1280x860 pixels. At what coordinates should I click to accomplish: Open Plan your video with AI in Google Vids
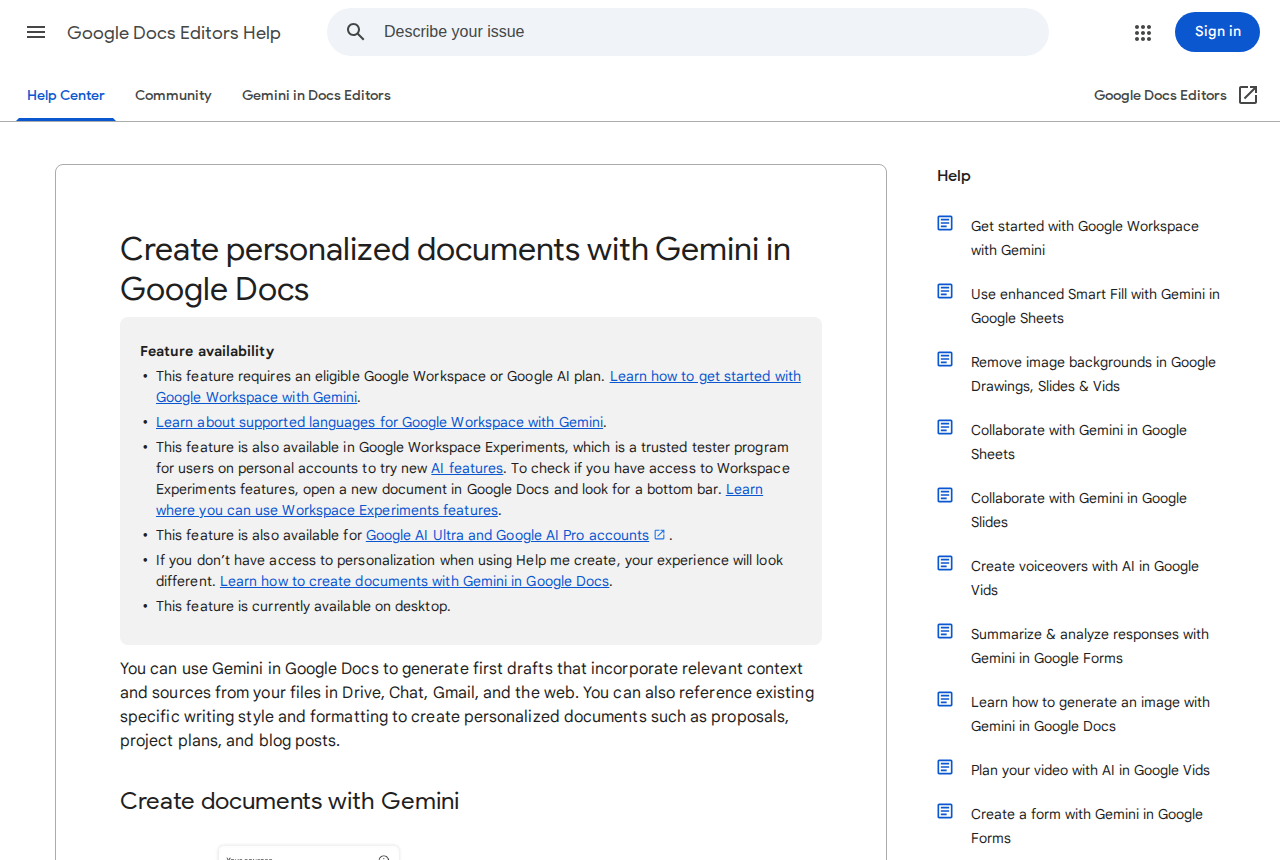pos(1090,770)
